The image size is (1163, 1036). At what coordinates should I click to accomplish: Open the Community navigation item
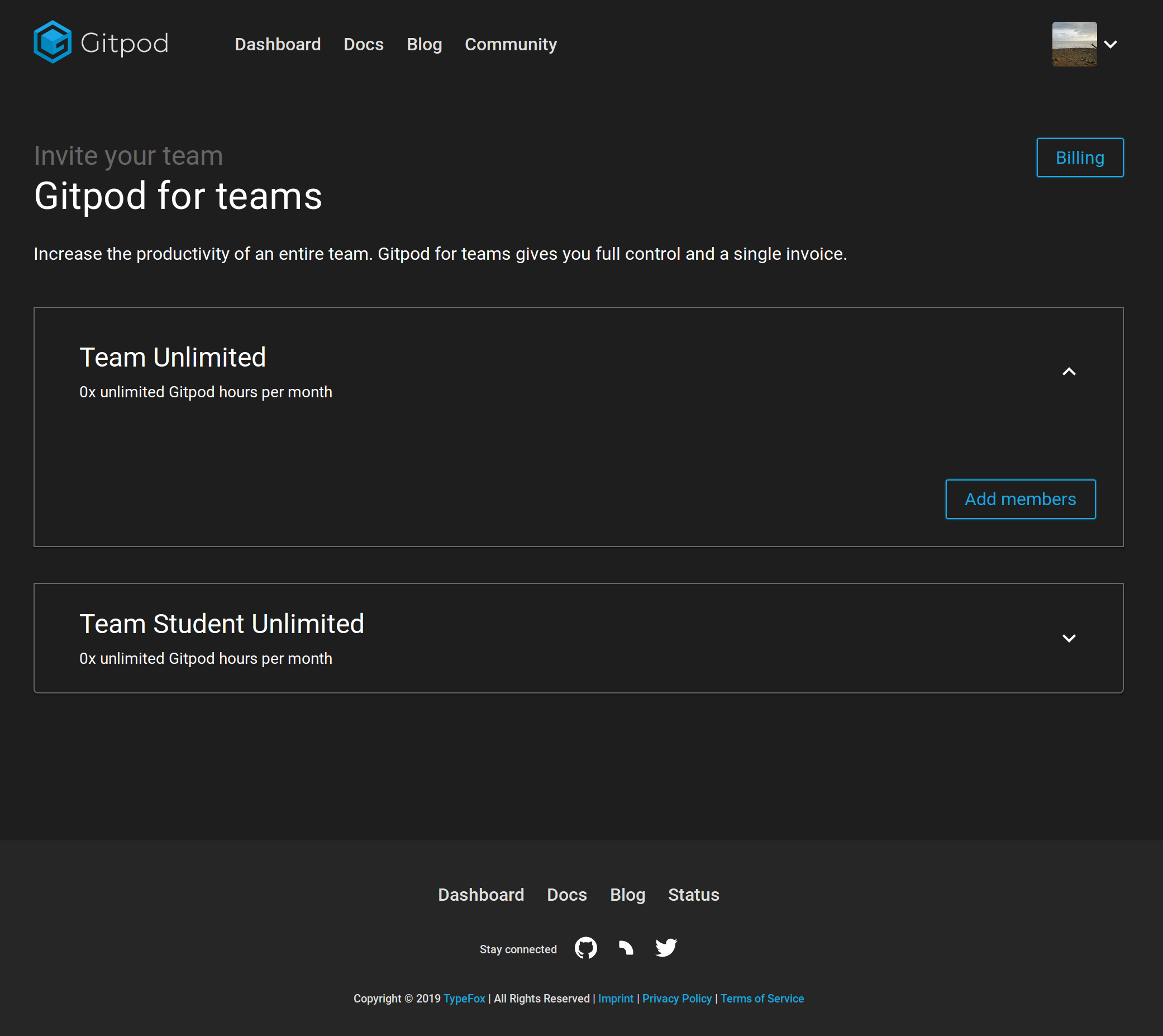coord(511,44)
